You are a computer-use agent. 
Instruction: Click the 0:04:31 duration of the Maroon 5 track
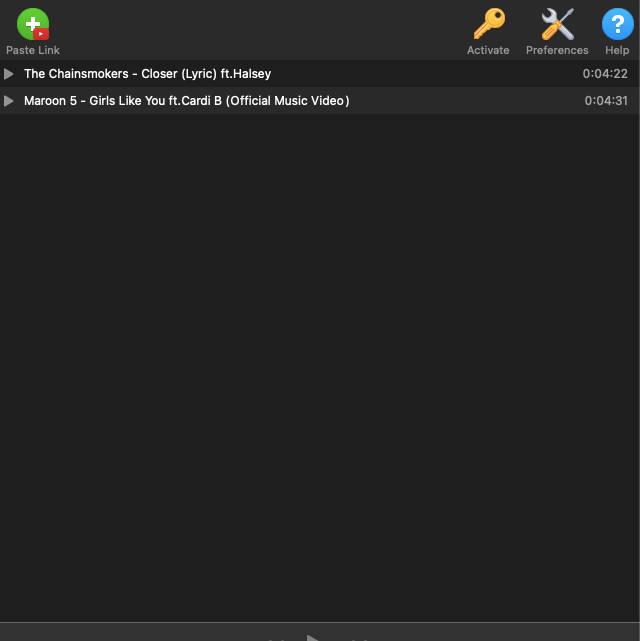click(x=605, y=101)
